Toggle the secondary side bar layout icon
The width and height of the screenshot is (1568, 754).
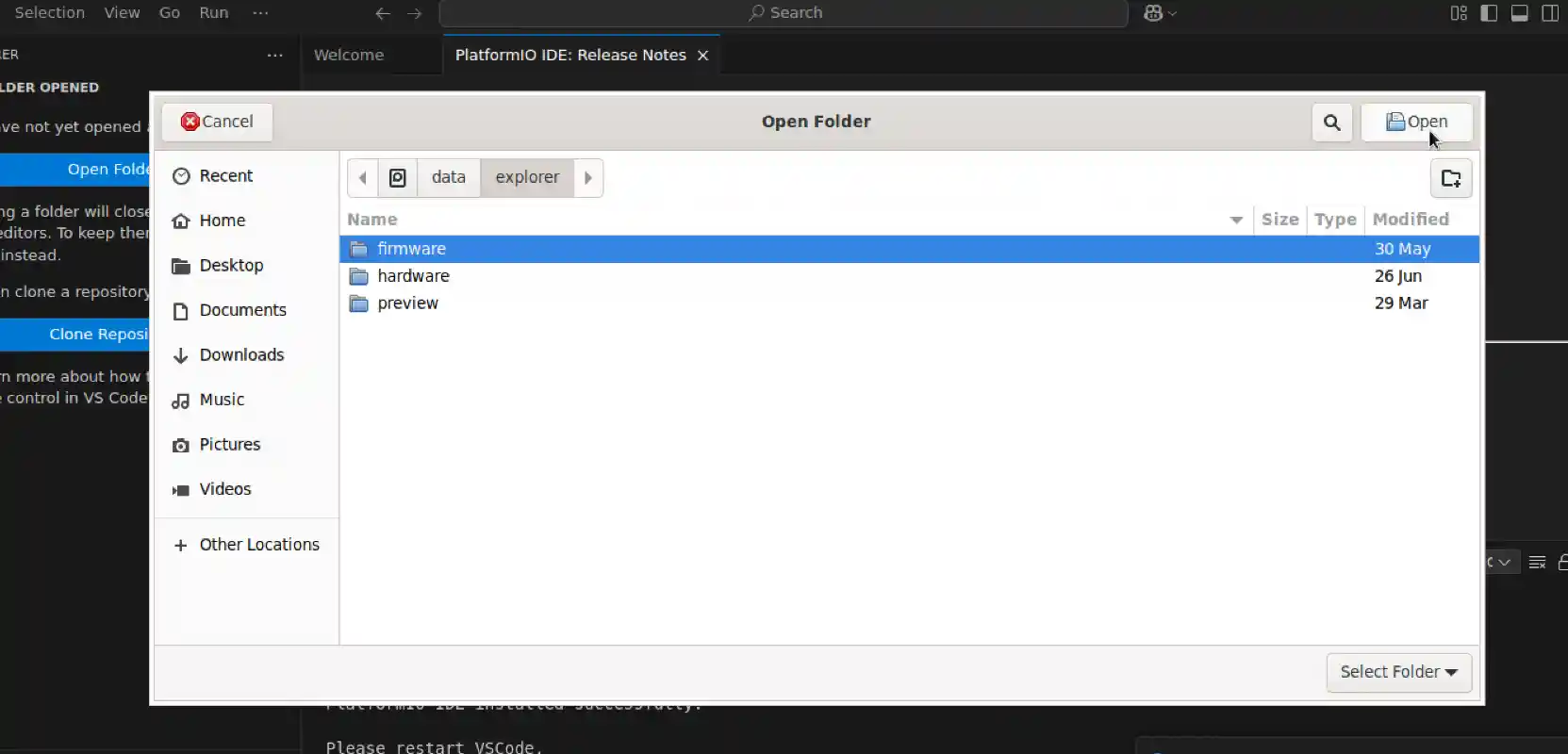1550,13
